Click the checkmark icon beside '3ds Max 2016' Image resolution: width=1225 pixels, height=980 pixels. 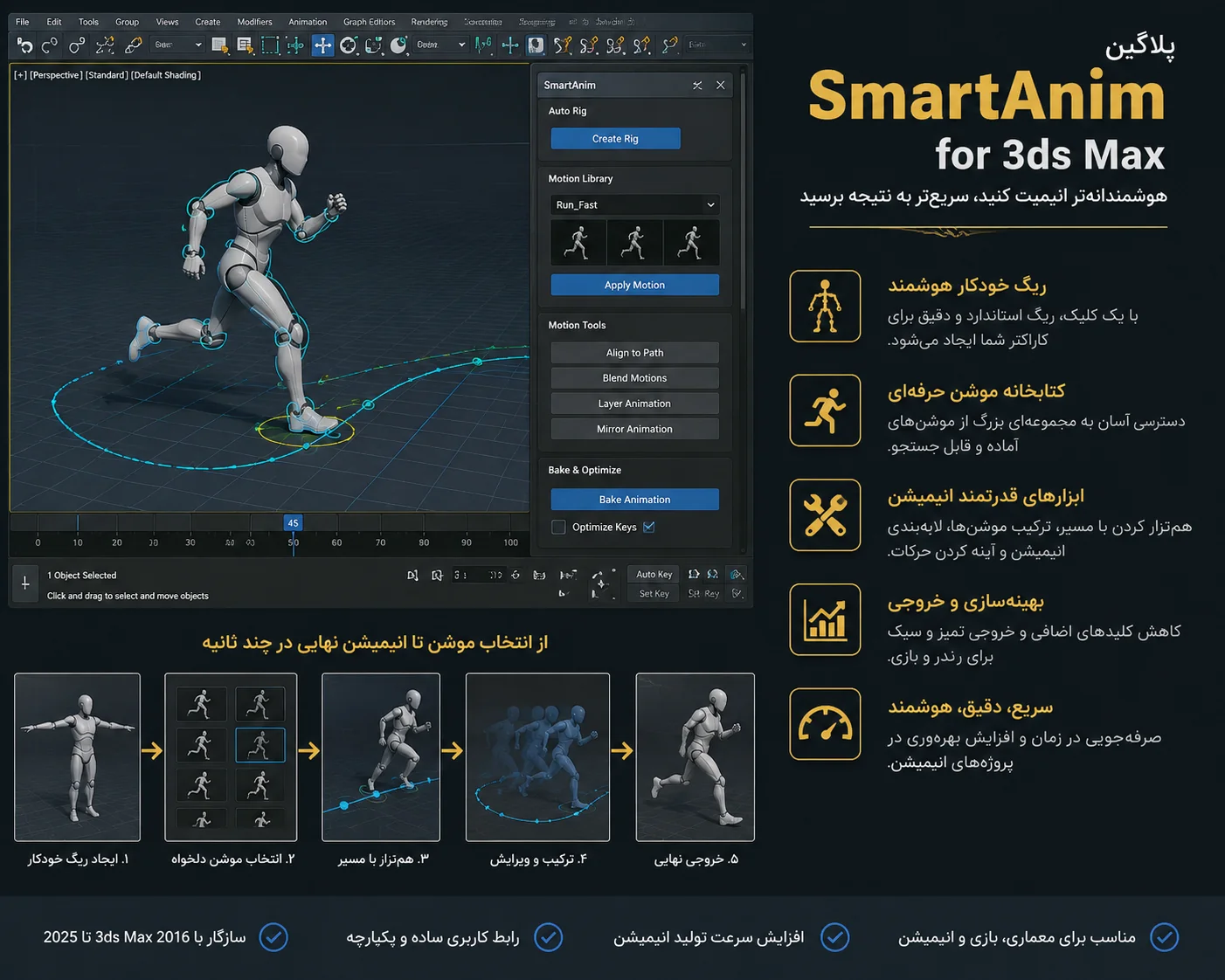(273, 937)
